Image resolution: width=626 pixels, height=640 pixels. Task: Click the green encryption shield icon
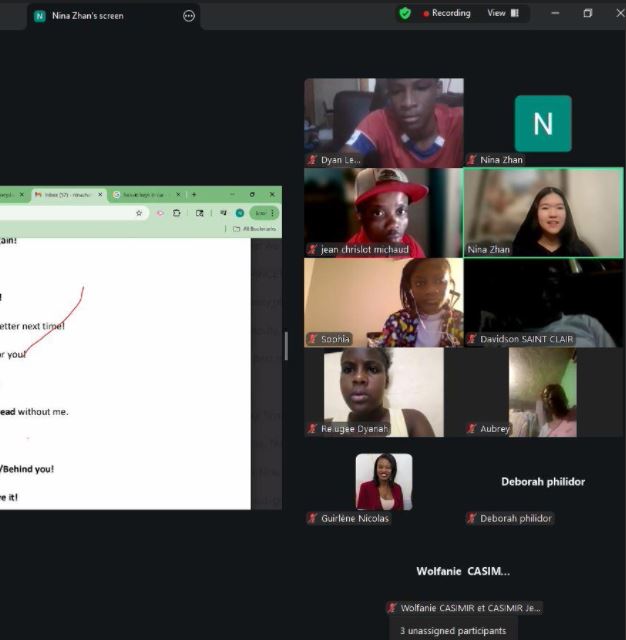point(405,13)
